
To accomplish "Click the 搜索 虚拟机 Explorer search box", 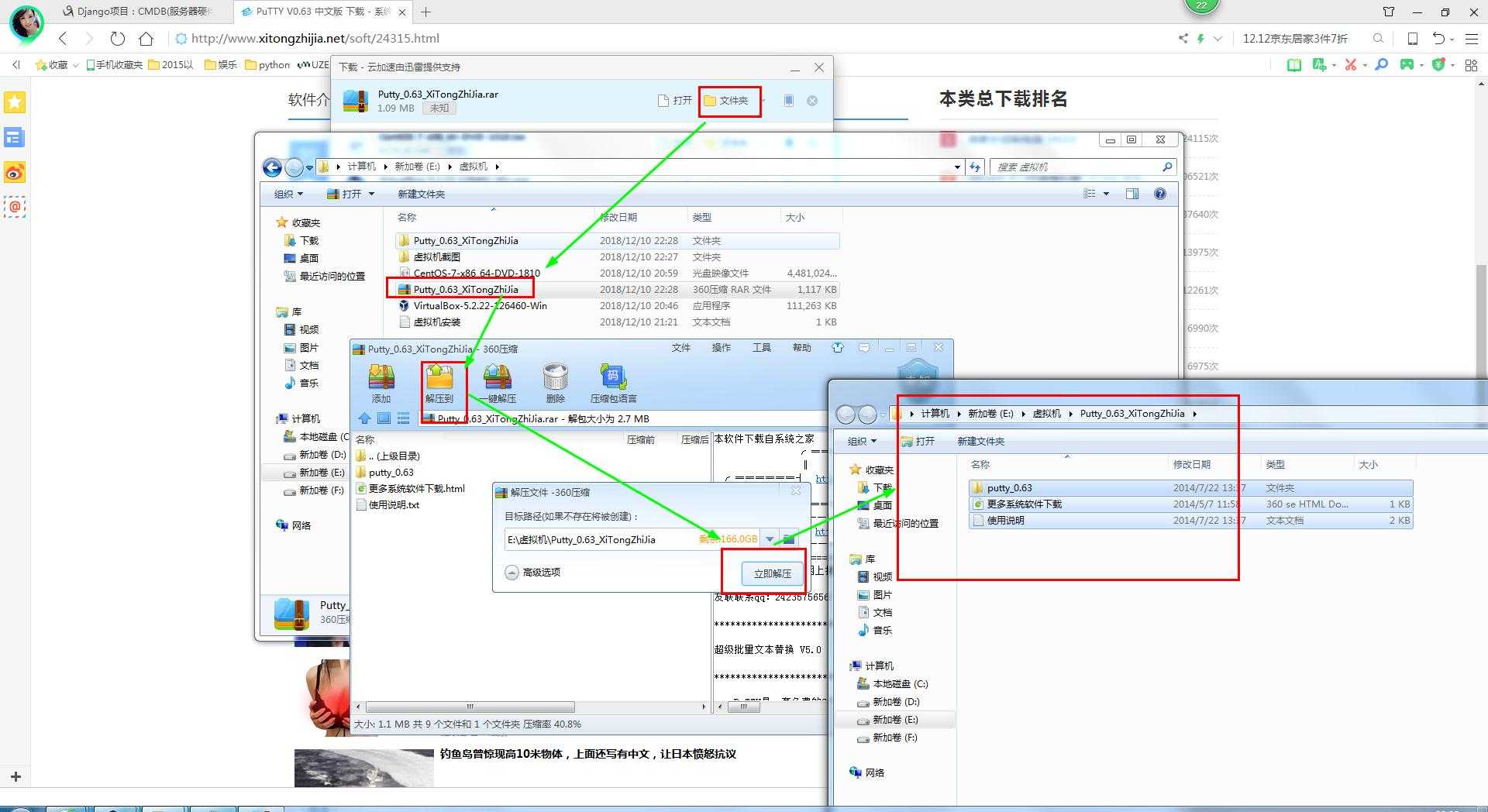I will (1083, 167).
